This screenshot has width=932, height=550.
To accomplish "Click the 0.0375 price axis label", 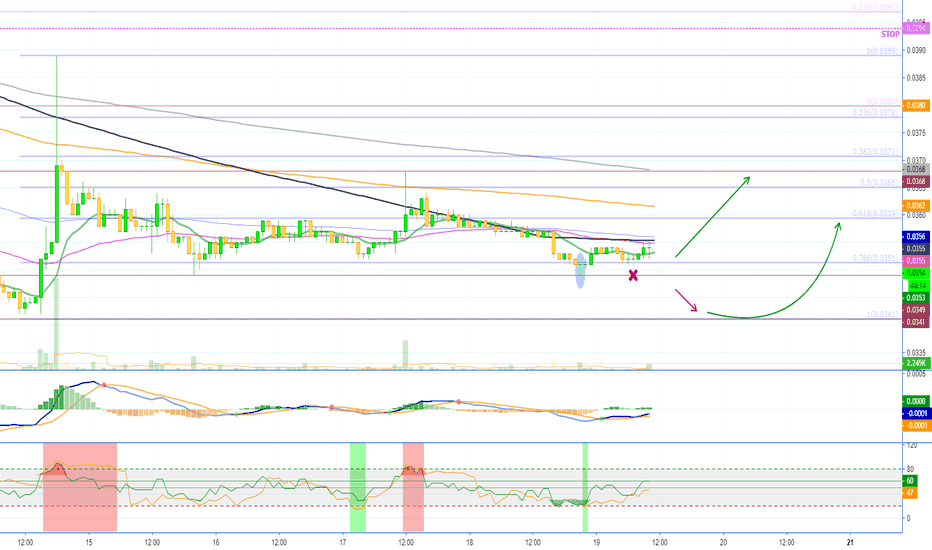I will coord(917,133).
